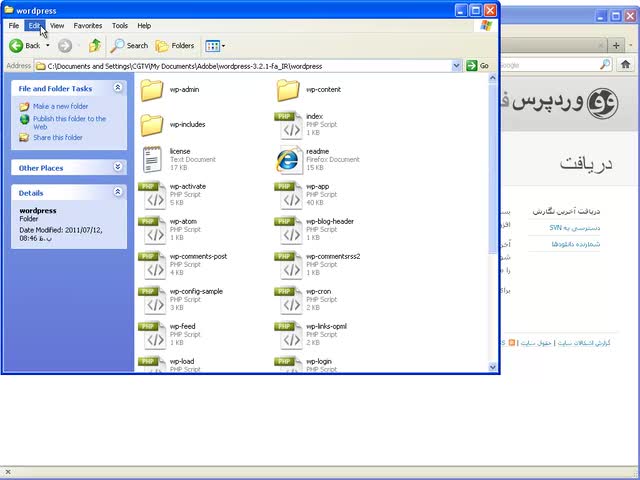The width and height of the screenshot is (640, 480).
Task: Collapse the File and Folder Tasks panel
Action: pos(118,87)
